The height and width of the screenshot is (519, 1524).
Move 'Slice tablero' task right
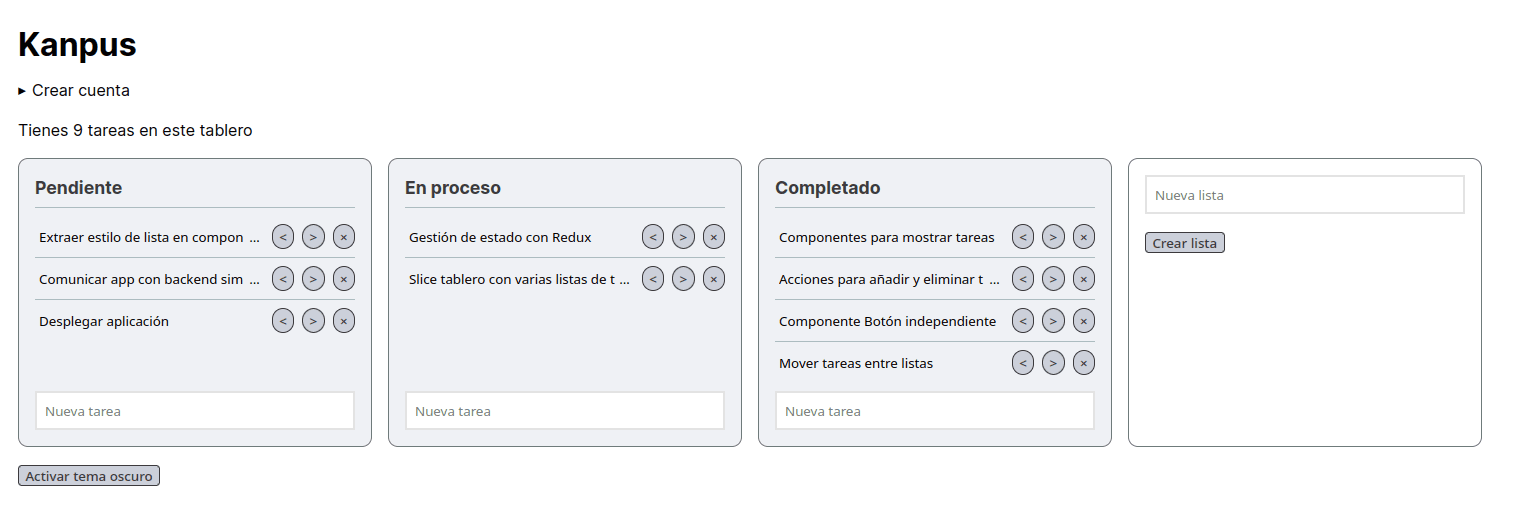coord(683,279)
